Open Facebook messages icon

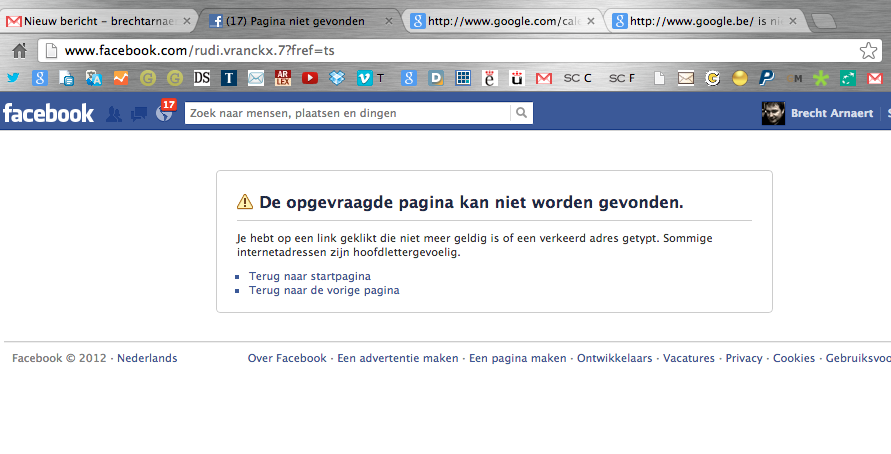tap(139, 114)
